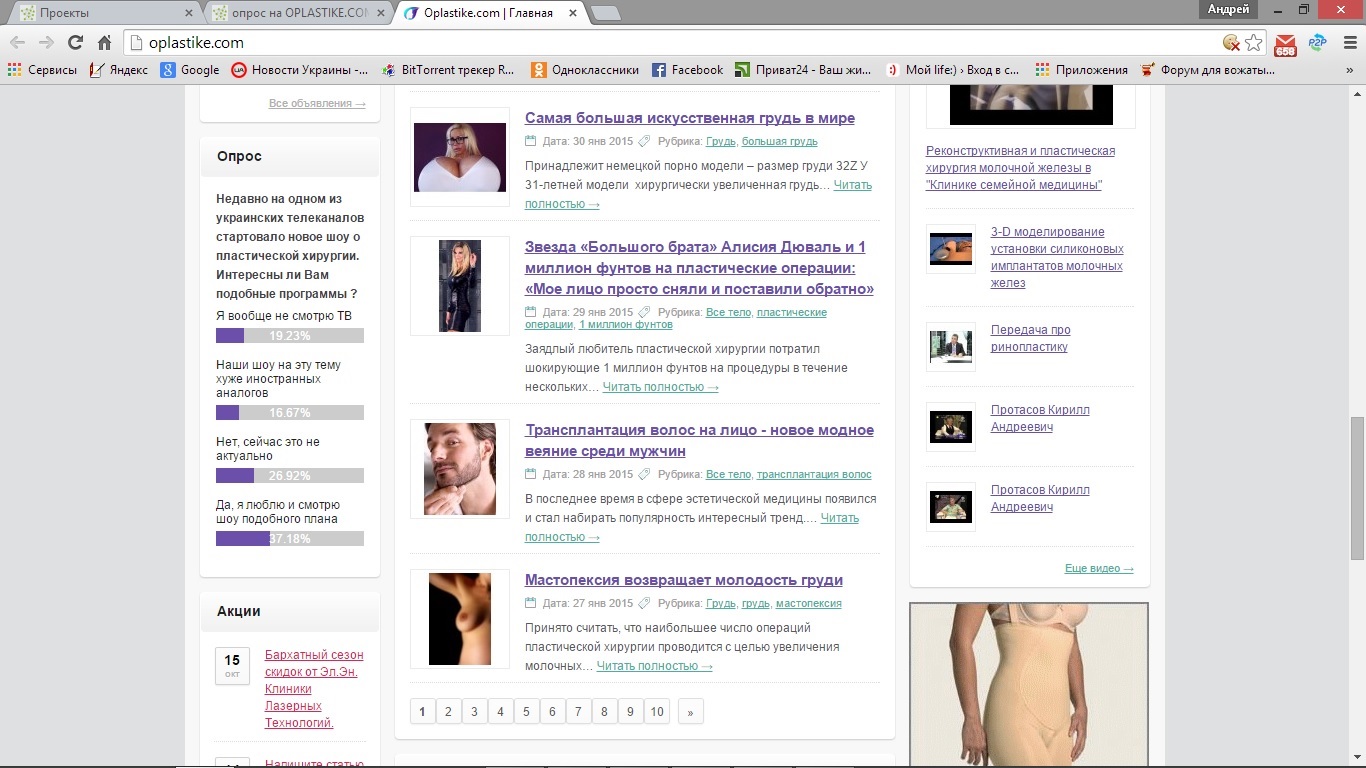The height and width of the screenshot is (768, 1366).
Task: Click the Еще видео link
Action: click(1099, 568)
